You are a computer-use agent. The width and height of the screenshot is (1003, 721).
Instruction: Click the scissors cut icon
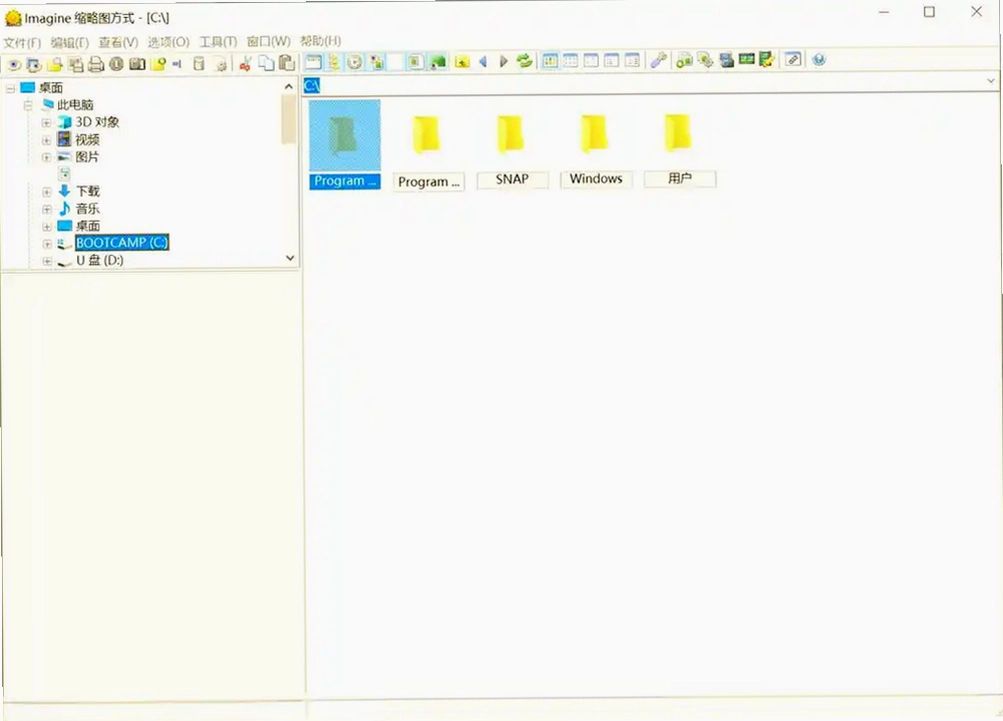click(x=245, y=63)
